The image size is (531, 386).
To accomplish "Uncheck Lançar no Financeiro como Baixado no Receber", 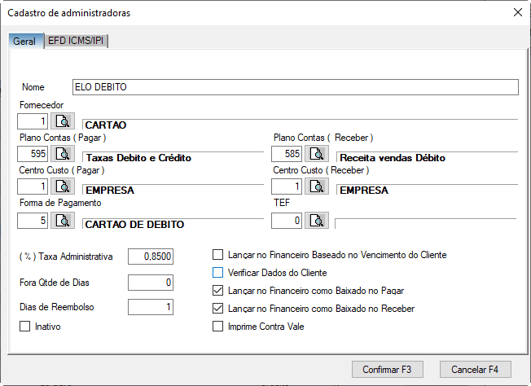I will click(x=218, y=308).
